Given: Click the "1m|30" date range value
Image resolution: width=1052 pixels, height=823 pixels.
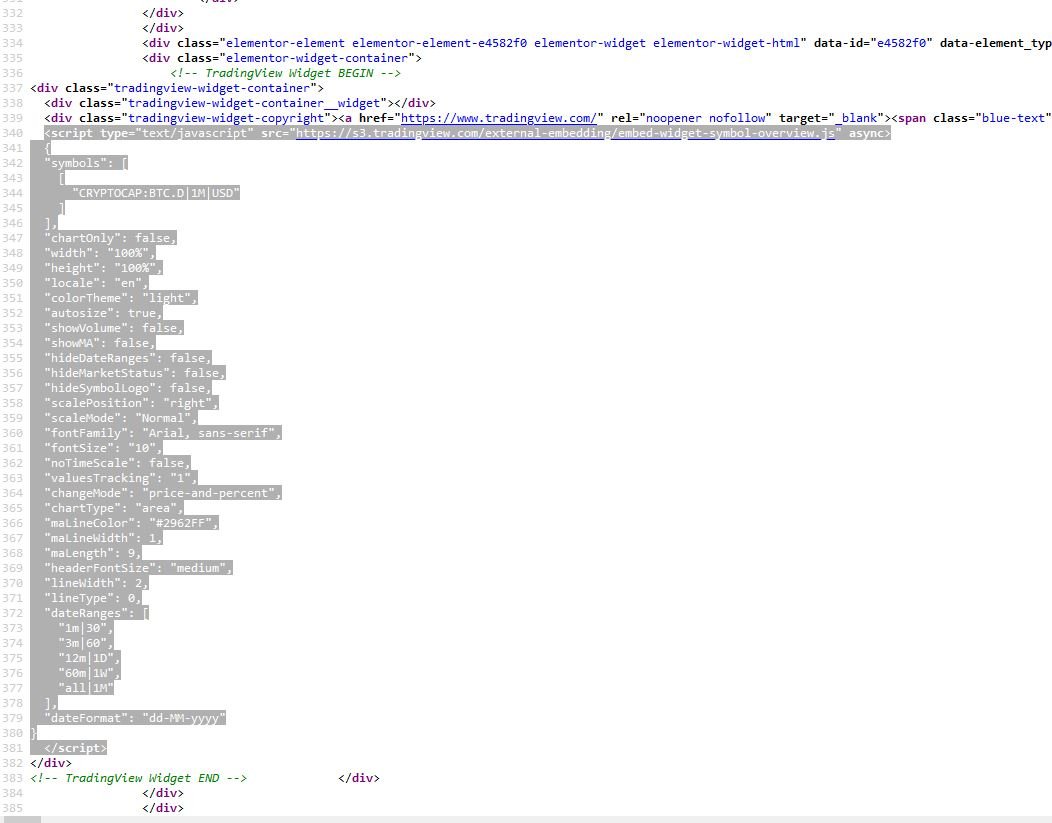Looking at the screenshot, I should tap(83, 628).
